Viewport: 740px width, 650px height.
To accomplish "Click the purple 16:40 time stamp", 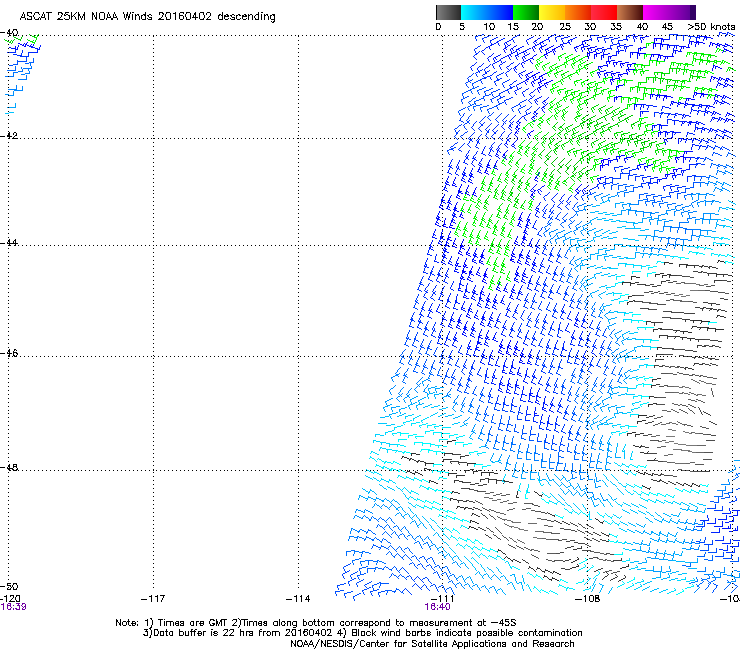I will pos(437,607).
